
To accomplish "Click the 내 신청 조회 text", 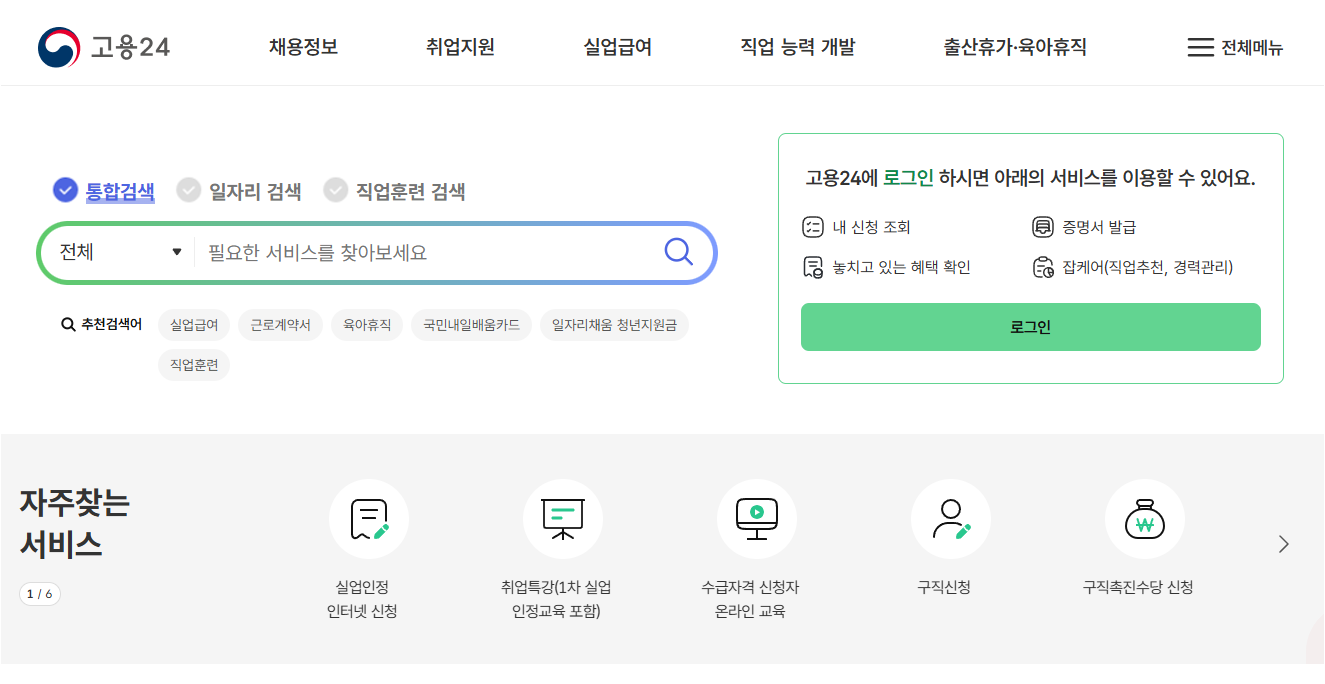I will coord(872,227).
